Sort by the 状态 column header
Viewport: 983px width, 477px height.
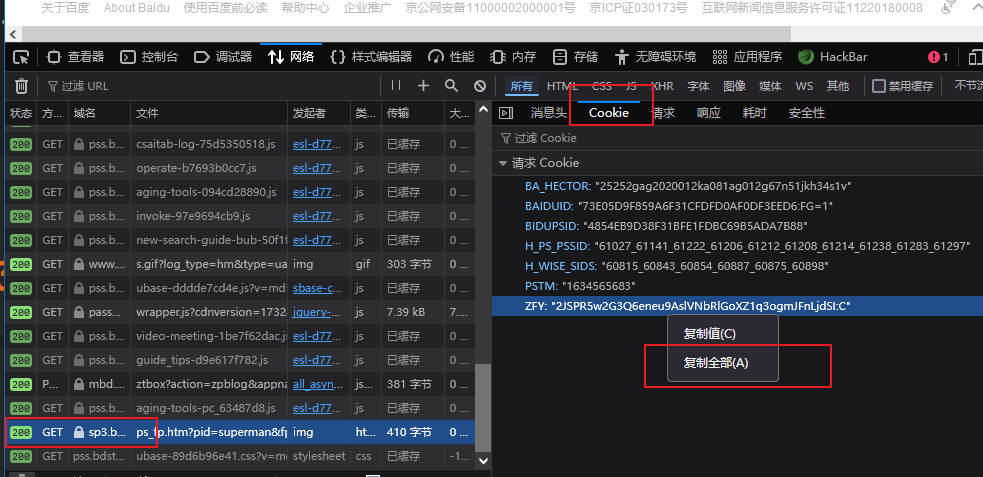click(21, 113)
